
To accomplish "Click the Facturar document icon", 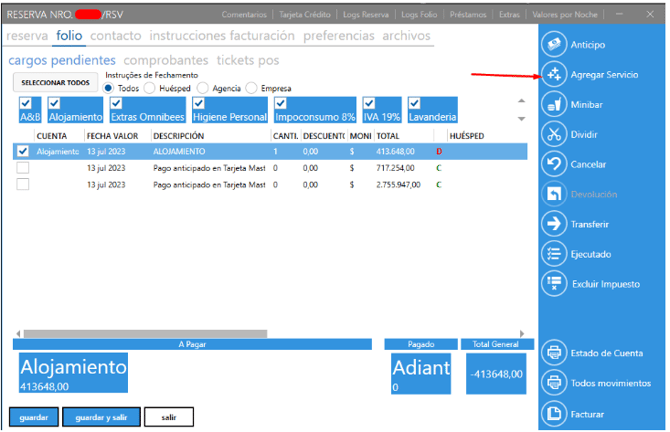I will [554, 412].
